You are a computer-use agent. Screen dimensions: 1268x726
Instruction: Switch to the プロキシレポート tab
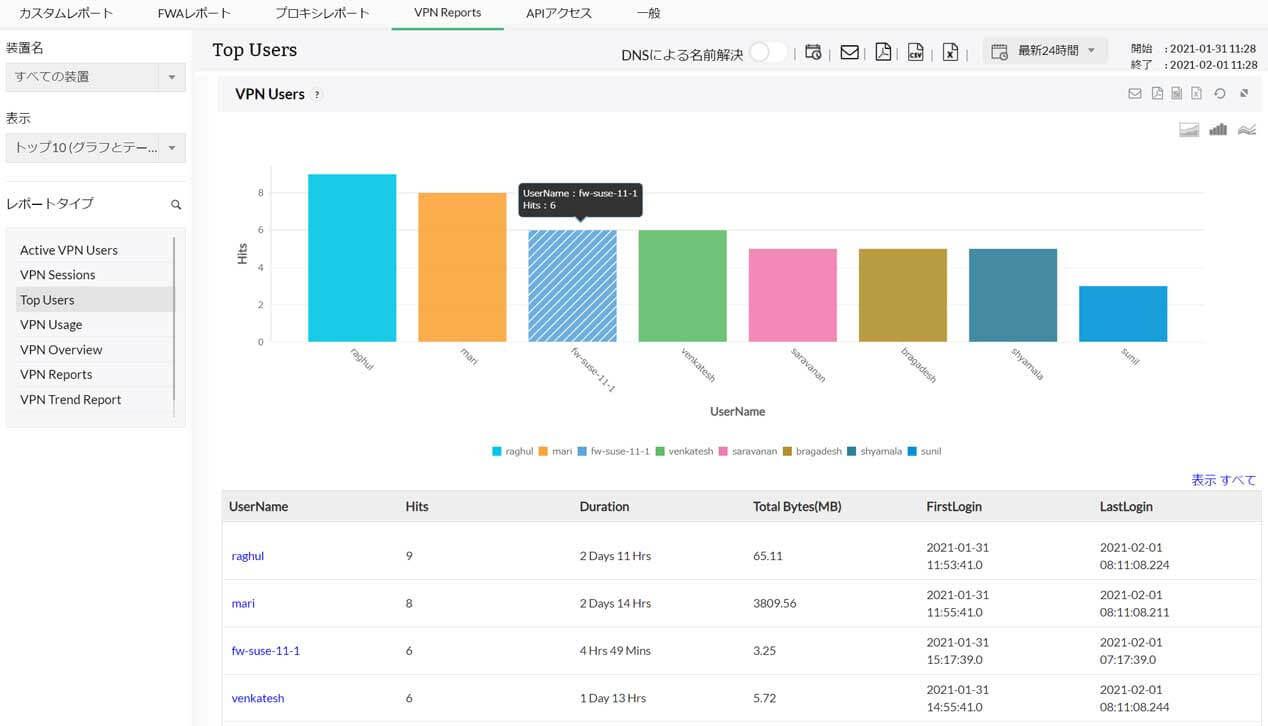pos(322,14)
